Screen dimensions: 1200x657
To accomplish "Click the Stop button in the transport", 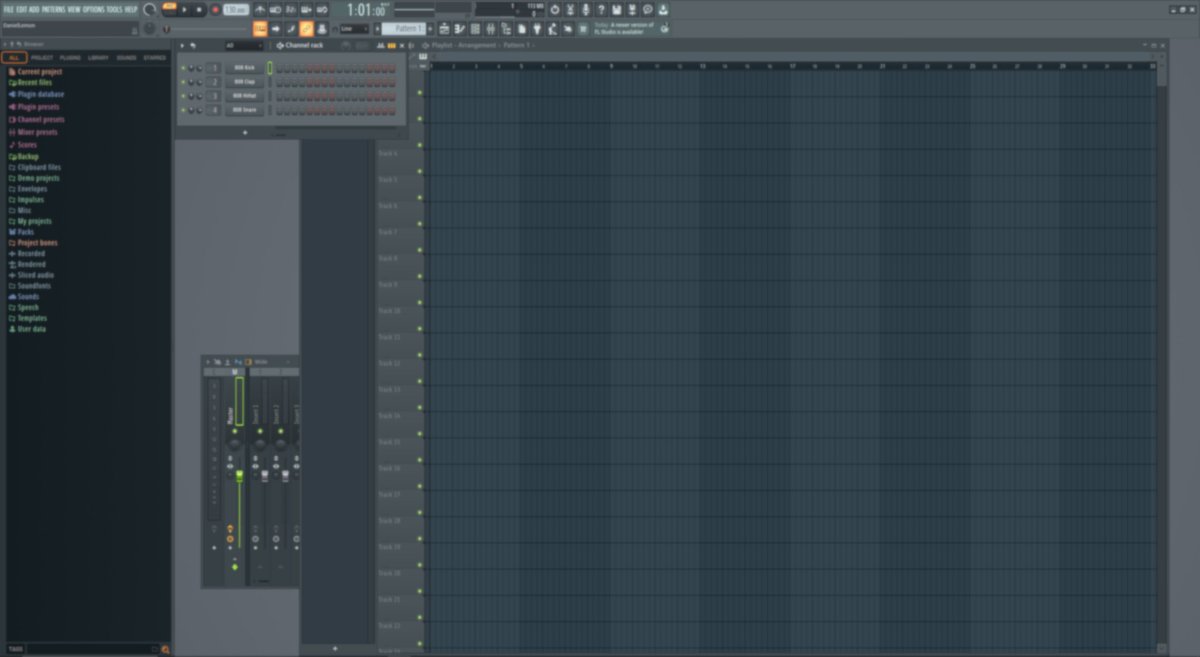I will click(x=199, y=9).
